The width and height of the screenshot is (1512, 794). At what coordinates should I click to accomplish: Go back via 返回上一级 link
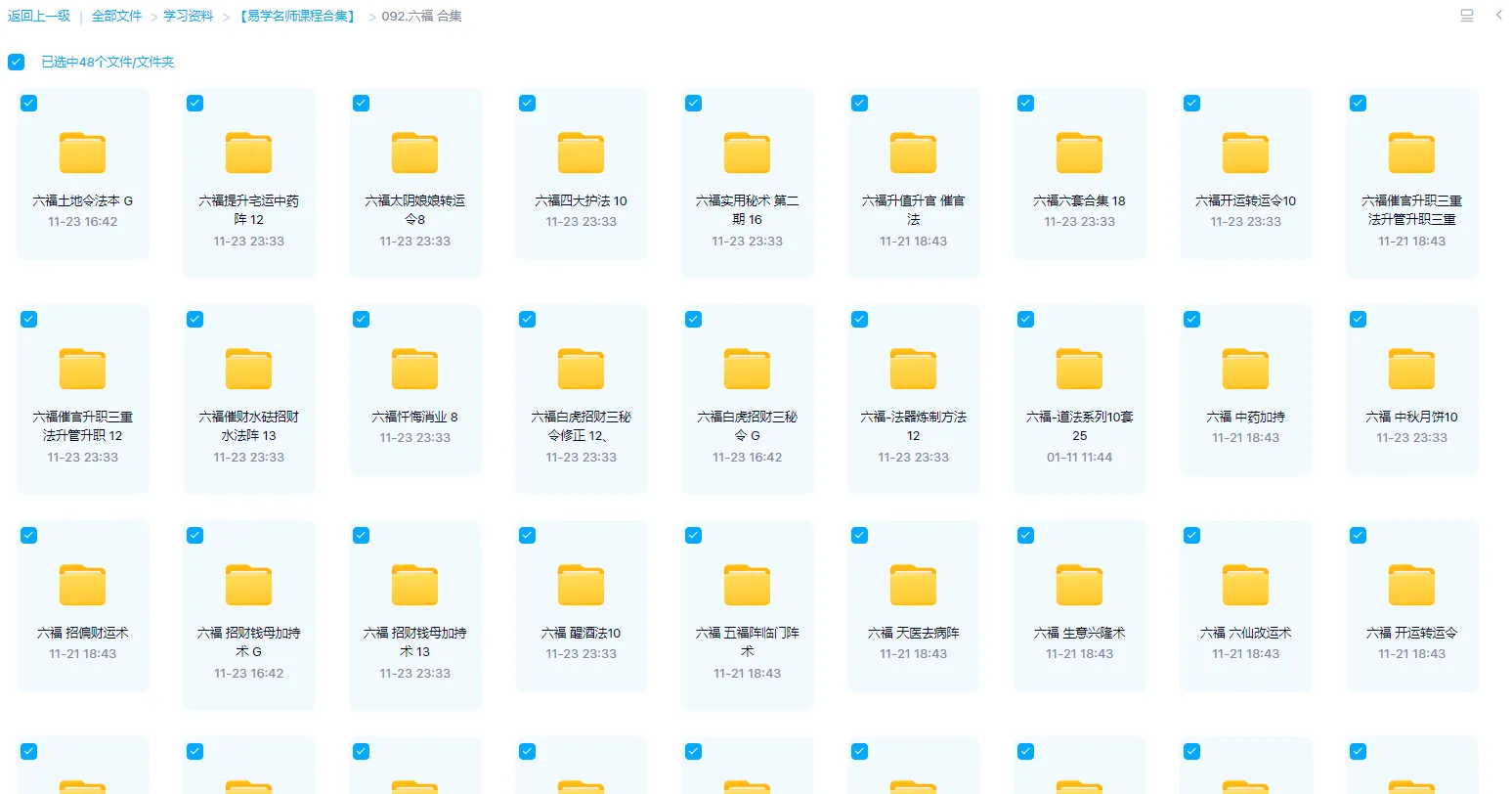(39, 16)
